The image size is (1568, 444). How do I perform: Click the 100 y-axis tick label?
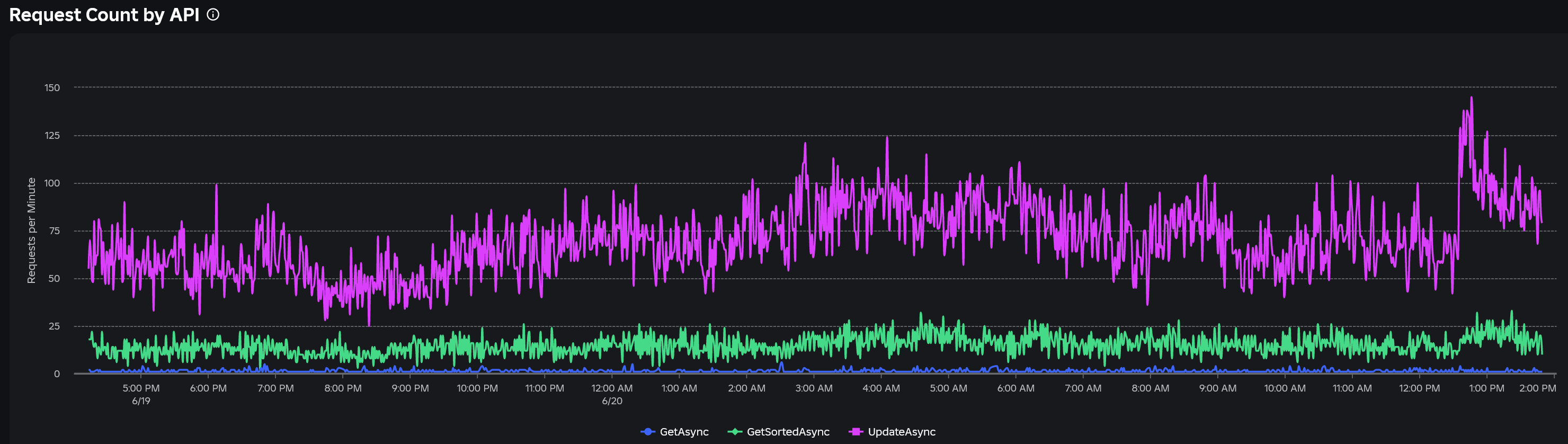[52, 183]
